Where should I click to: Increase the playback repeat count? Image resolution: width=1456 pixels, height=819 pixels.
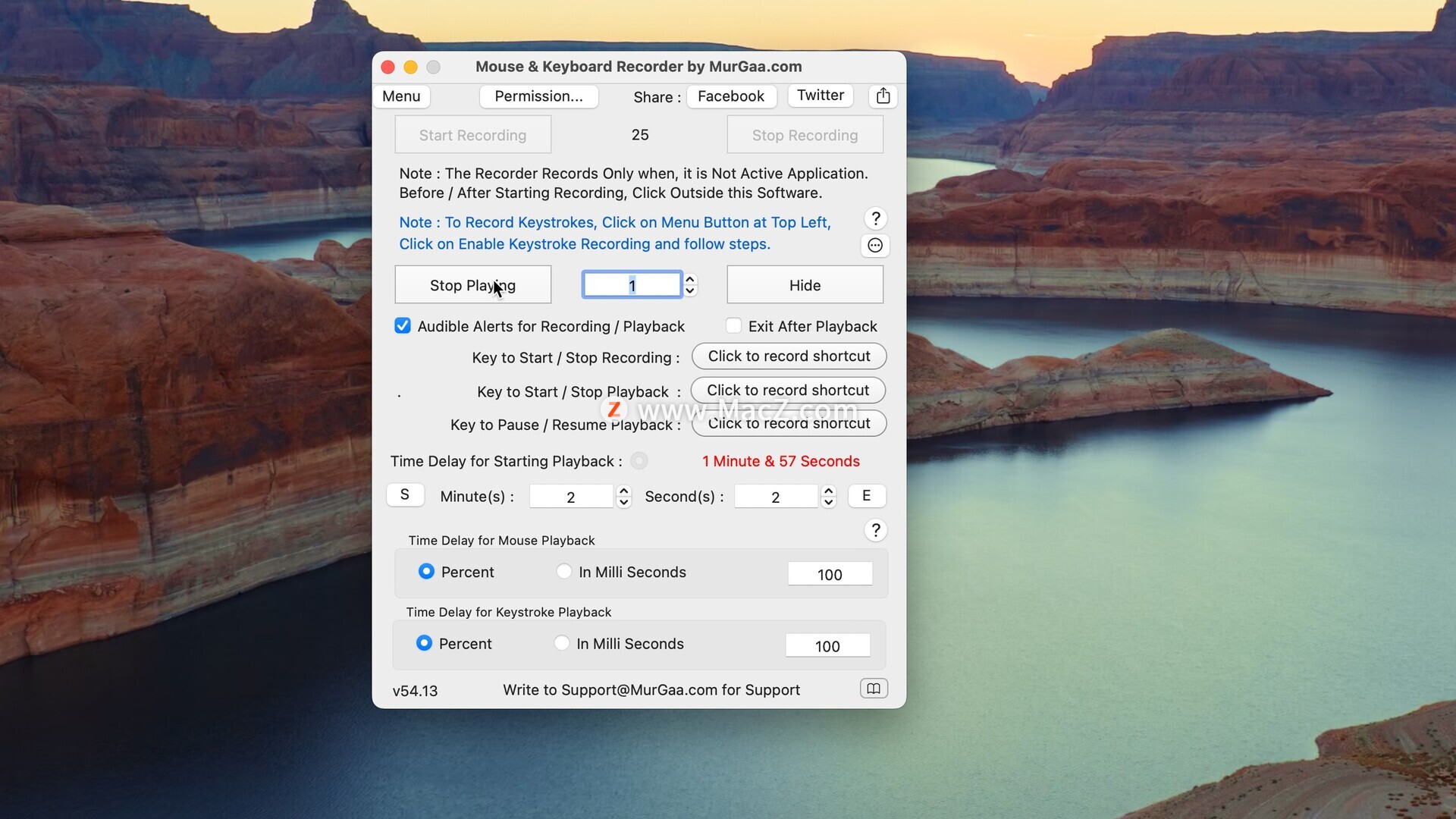coord(690,280)
